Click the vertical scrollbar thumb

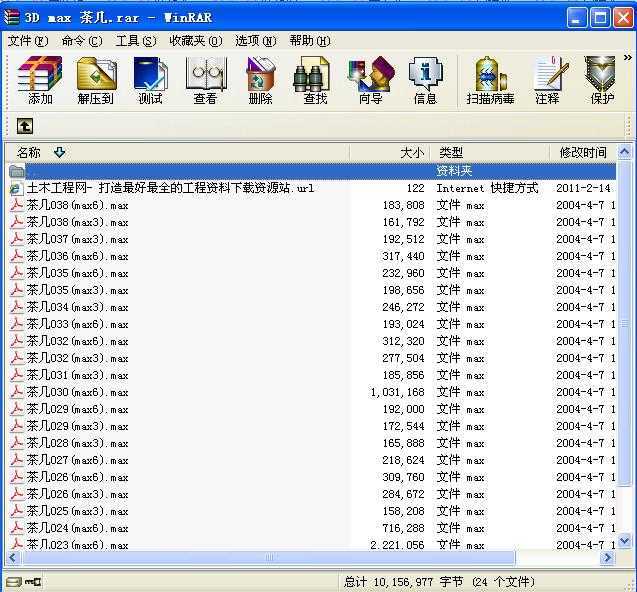pyautogui.click(x=624, y=323)
